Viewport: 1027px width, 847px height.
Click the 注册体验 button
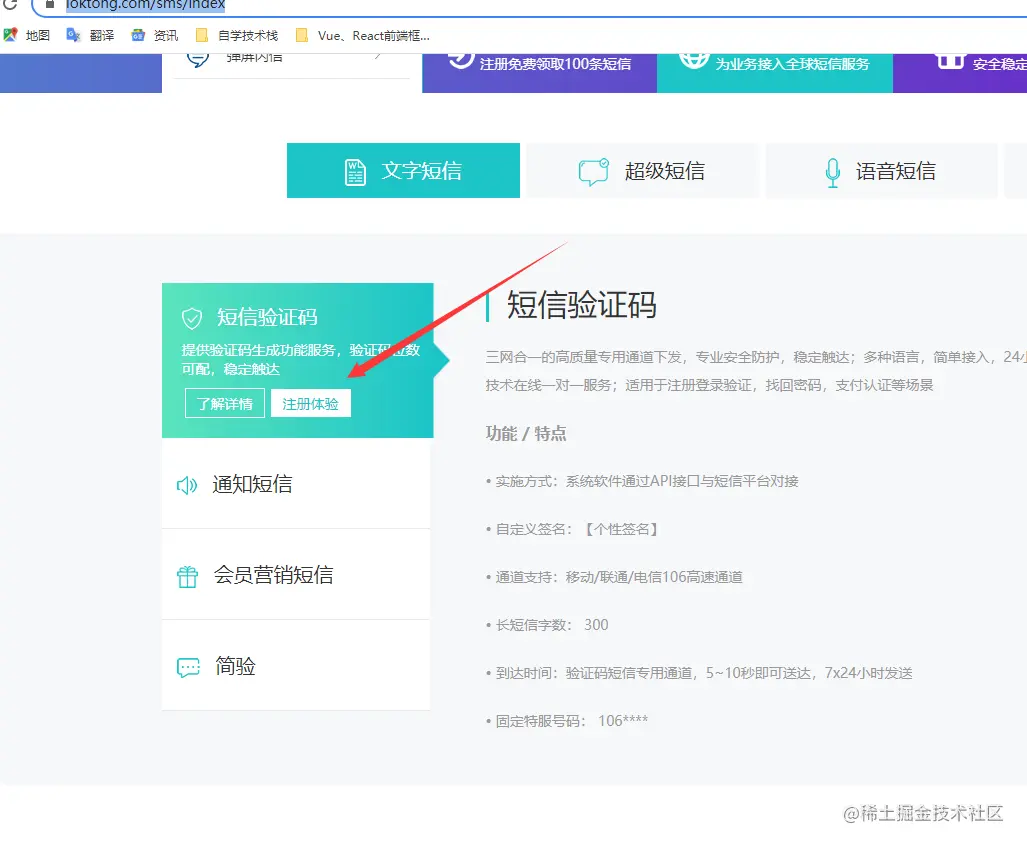(x=310, y=404)
